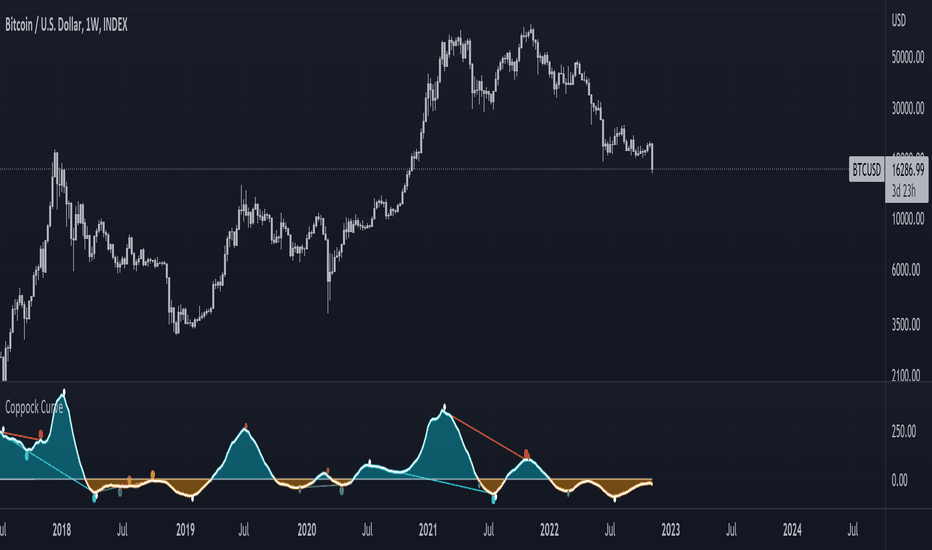Select the BTCUSD price tag
Image resolution: width=932 pixels, height=550 pixels.
(867, 170)
